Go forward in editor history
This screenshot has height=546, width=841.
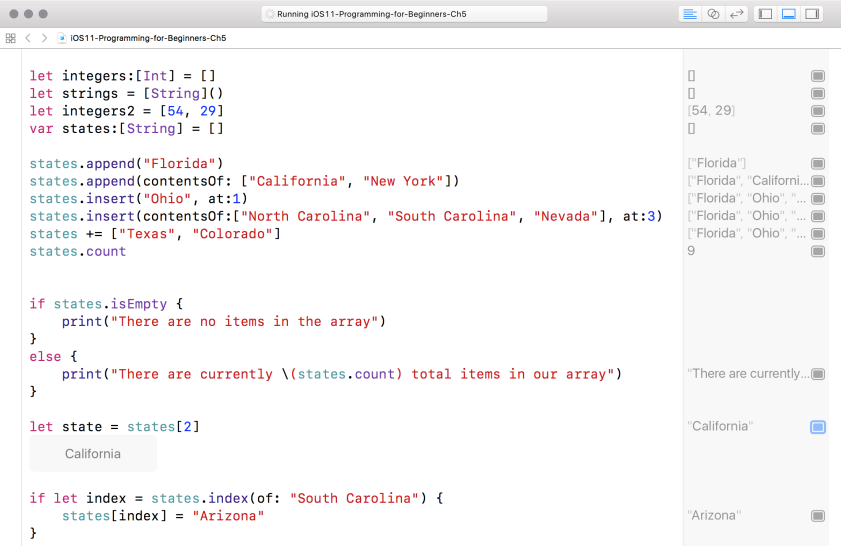(x=45, y=38)
